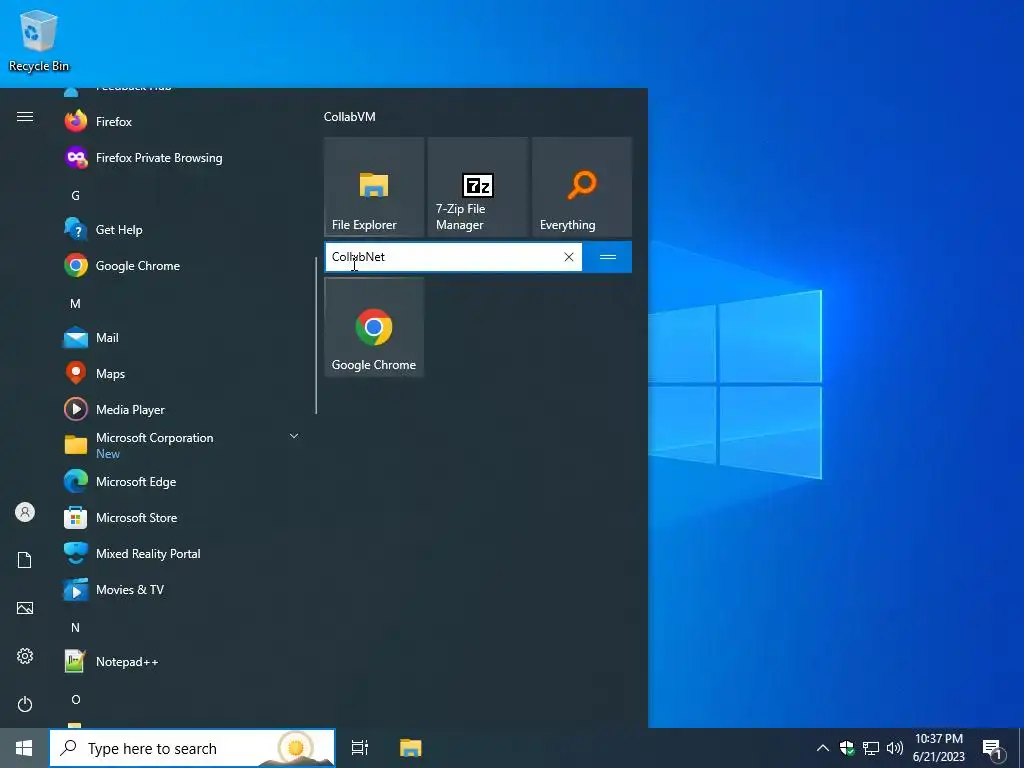This screenshot has width=1024, height=768.
Task: Open the Pictures shortcut in Start sidebar
Action: pos(25,608)
